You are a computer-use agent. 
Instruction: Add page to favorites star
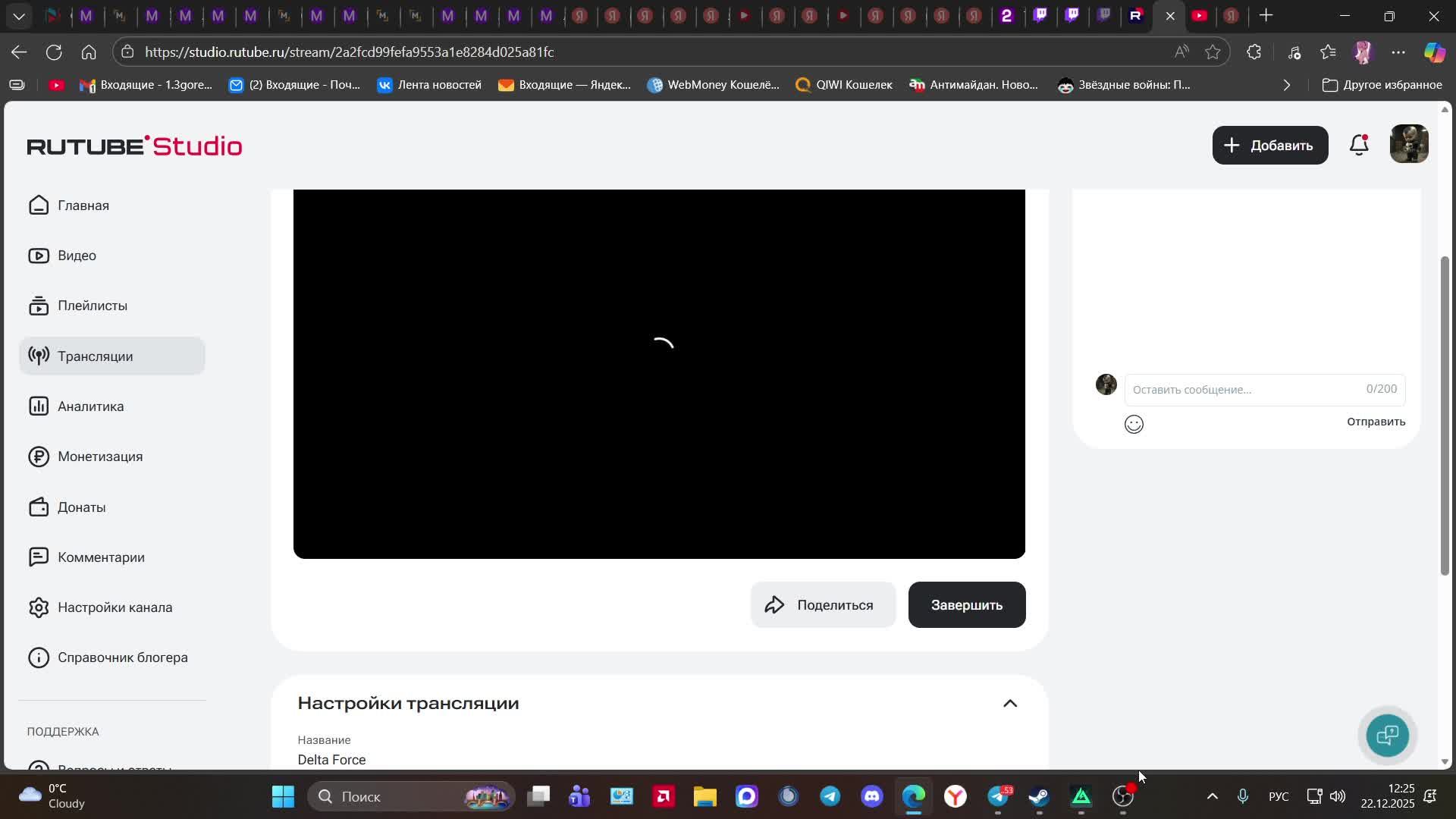[x=1213, y=52]
